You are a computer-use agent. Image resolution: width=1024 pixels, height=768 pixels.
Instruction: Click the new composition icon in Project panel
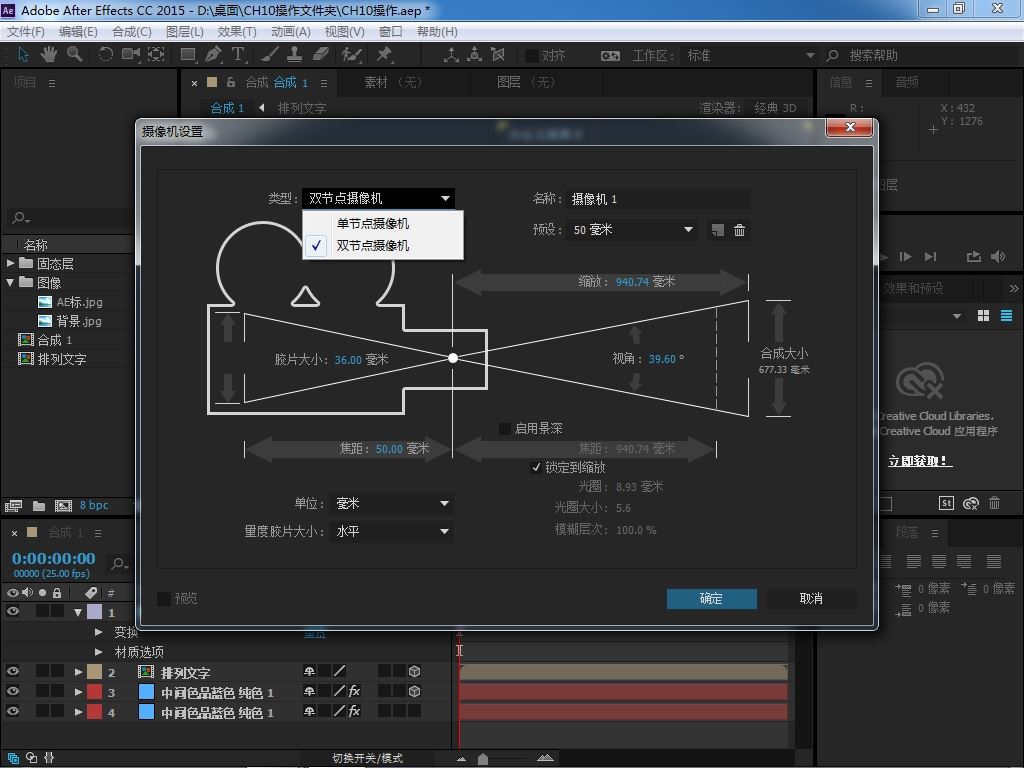pyautogui.click(x=63, y=505)
